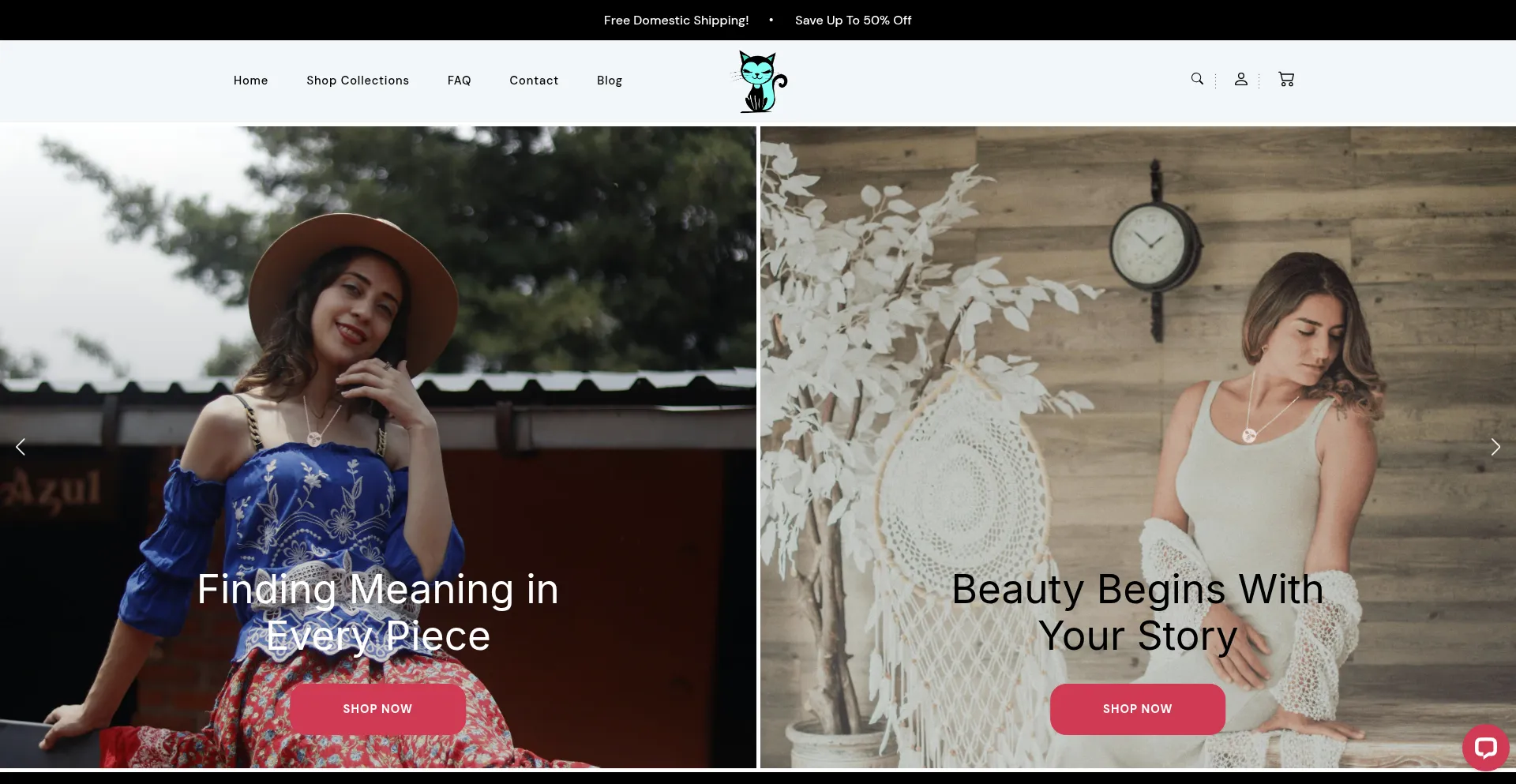The image size is (1516, 784).
Task: Open the live chat bubble widget
Action: click(1485, 747)
